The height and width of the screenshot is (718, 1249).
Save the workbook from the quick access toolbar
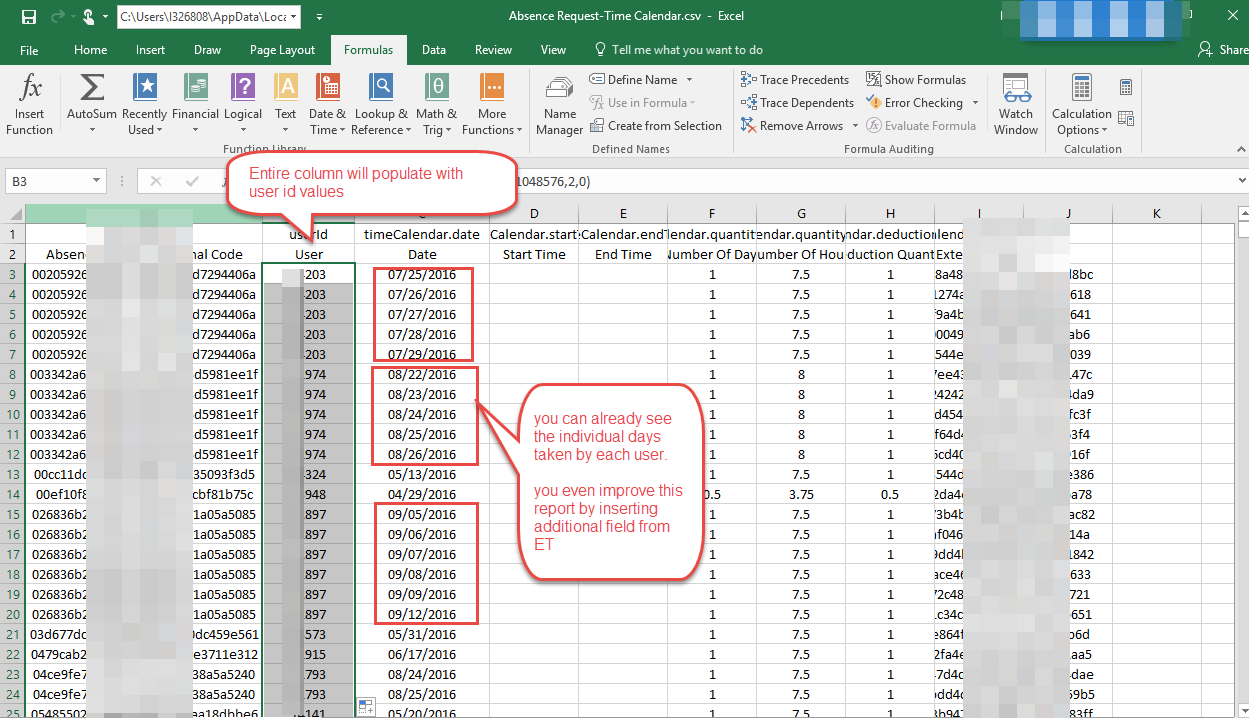click(x=29, y=17)
